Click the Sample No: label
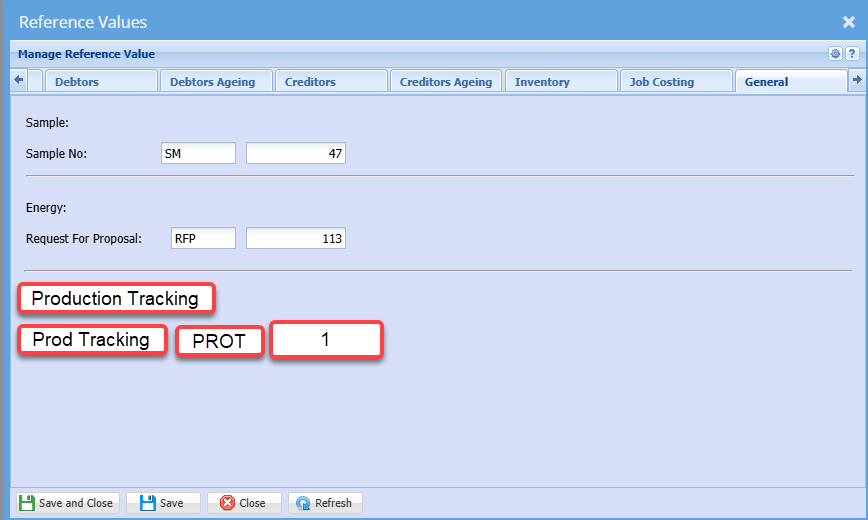 coord(56,153)
